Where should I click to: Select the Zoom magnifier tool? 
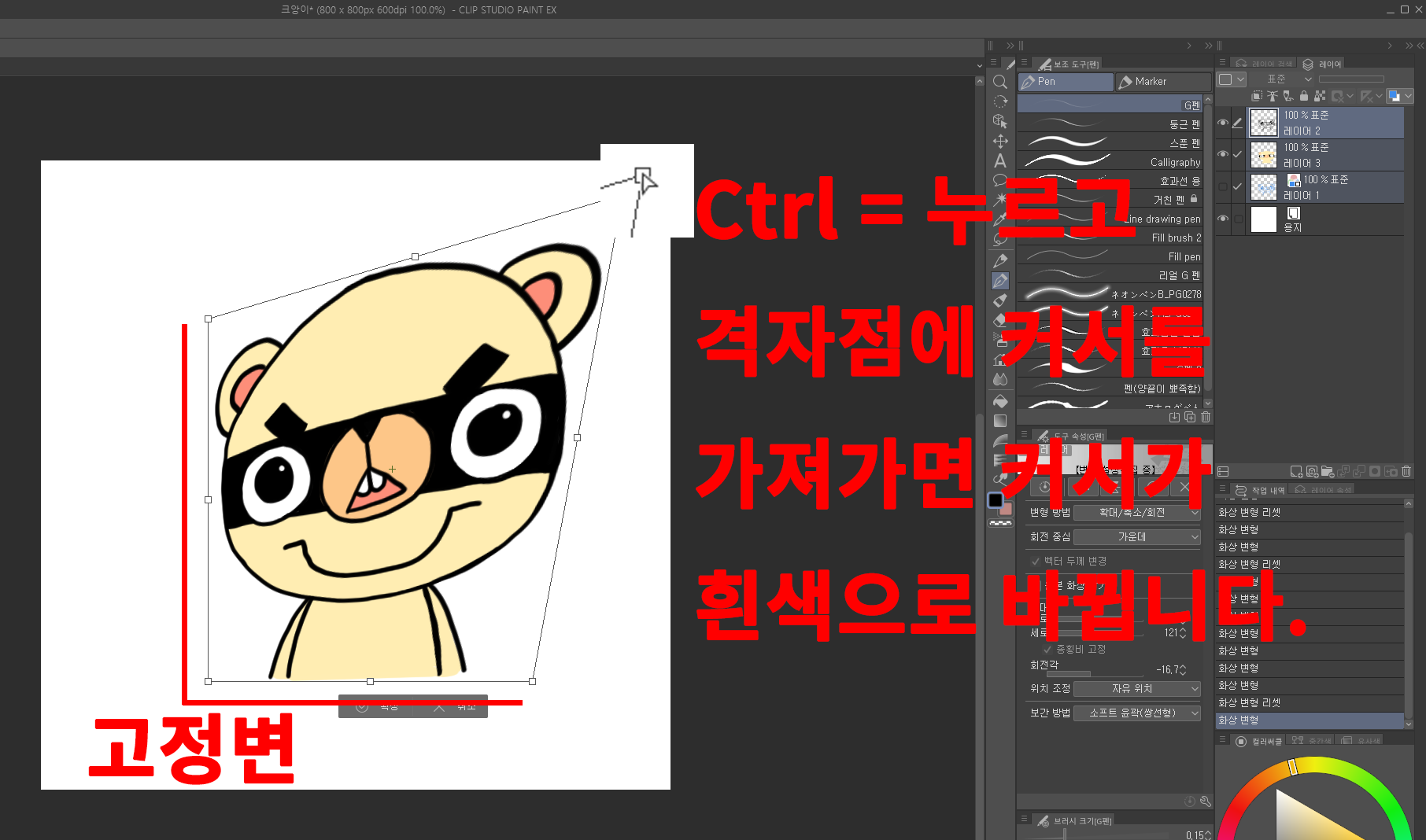pyautogui.click(x=1000, y=82)
